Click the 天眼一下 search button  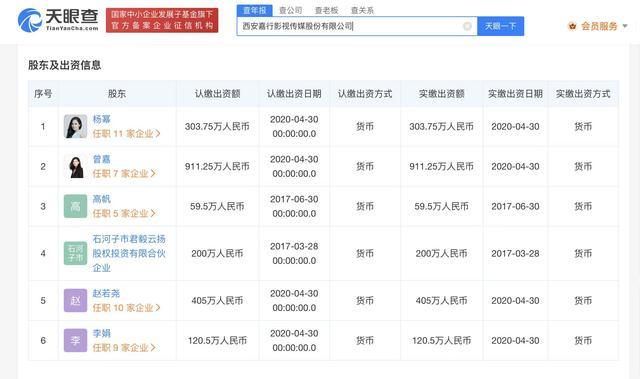click(500, 27)
